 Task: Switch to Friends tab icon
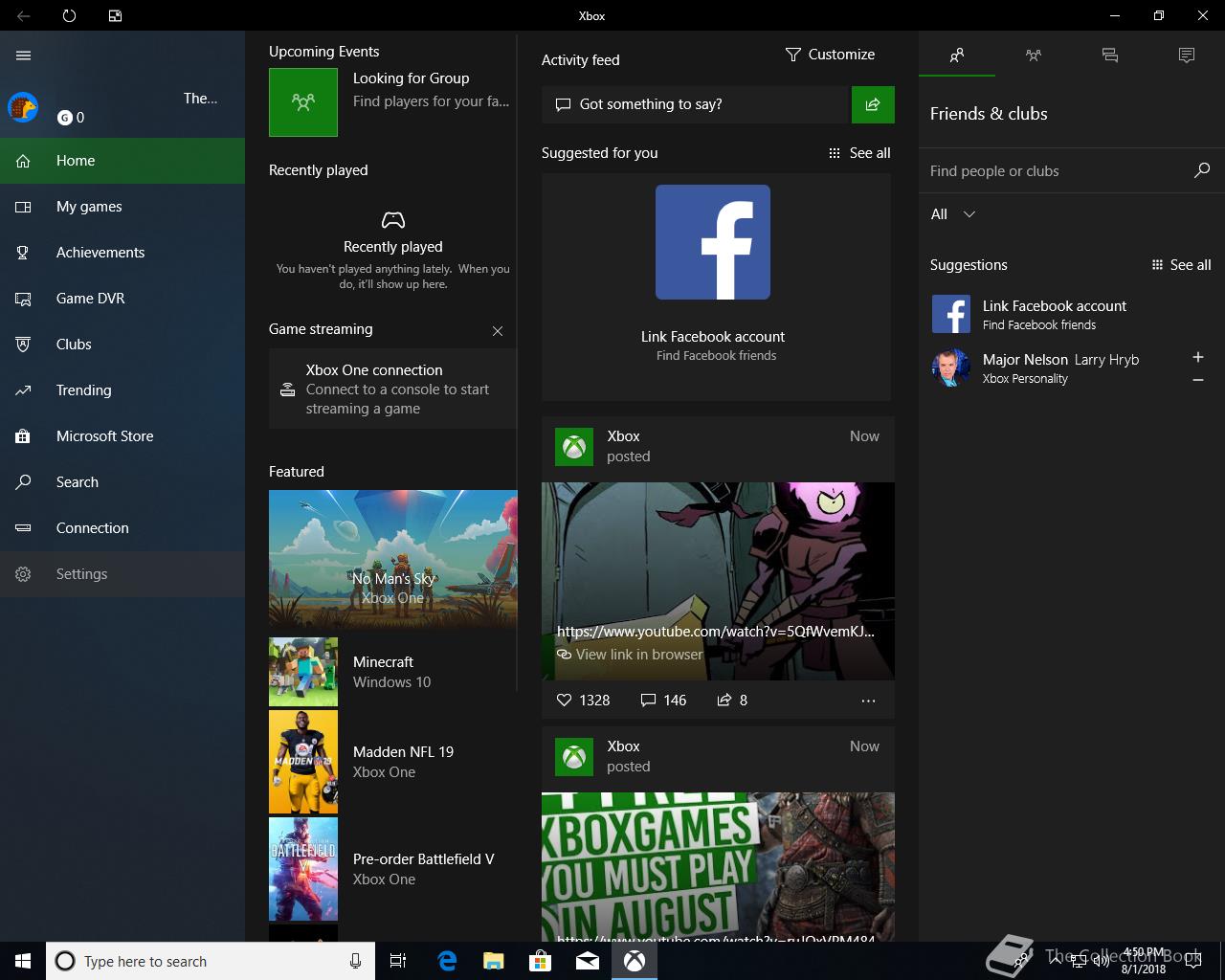coord(957,56)
